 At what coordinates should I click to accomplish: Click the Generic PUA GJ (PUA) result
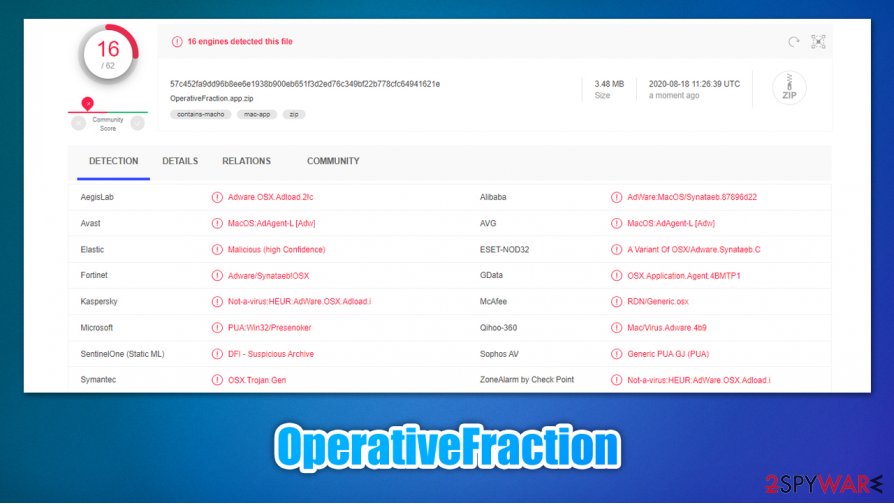[668, 354]
